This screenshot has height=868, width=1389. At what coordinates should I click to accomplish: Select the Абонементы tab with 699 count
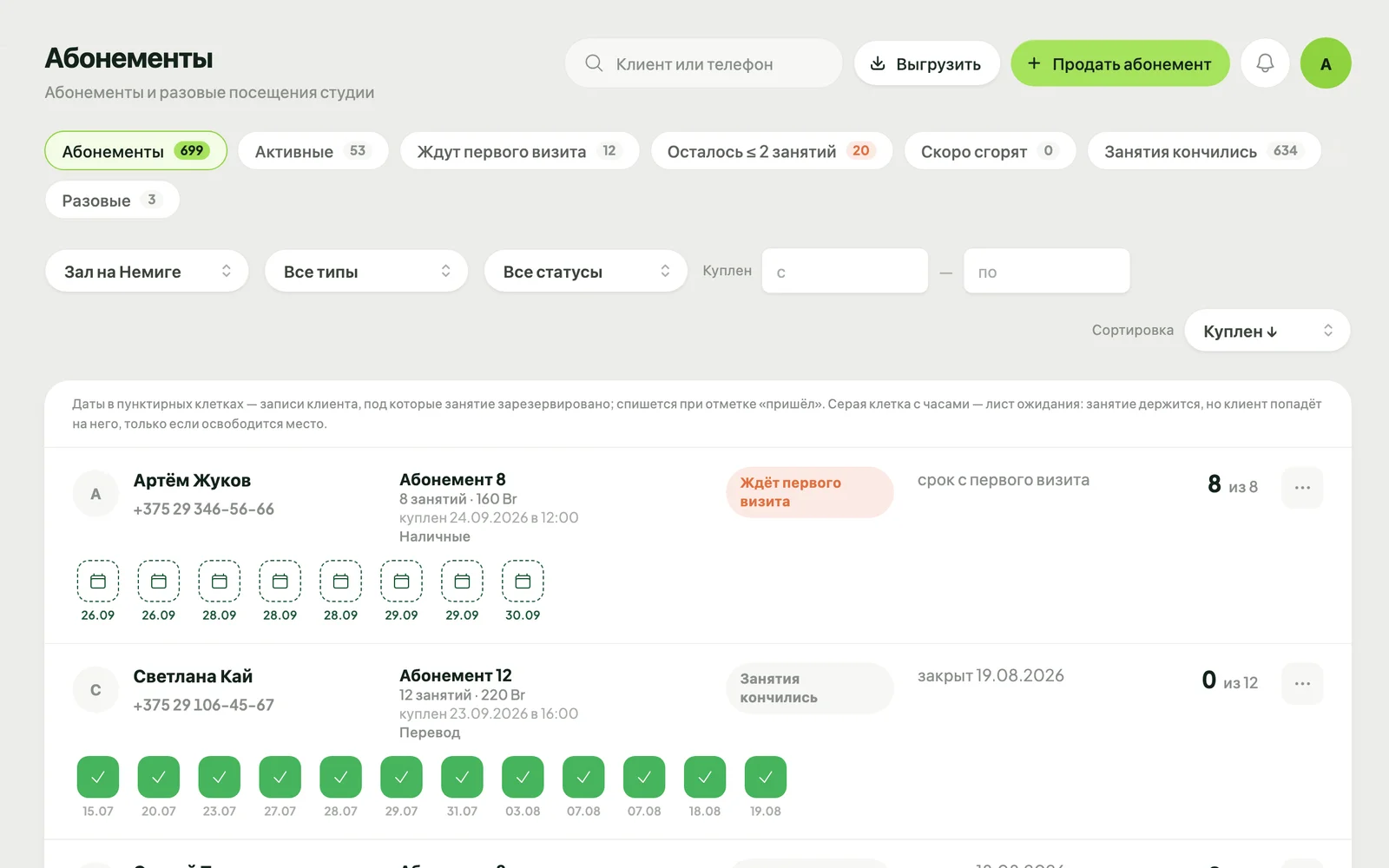[x=135, y=151]
